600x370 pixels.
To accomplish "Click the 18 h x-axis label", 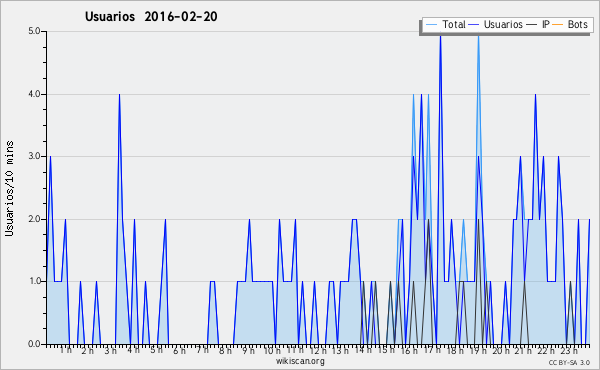I will click(455, 350).
